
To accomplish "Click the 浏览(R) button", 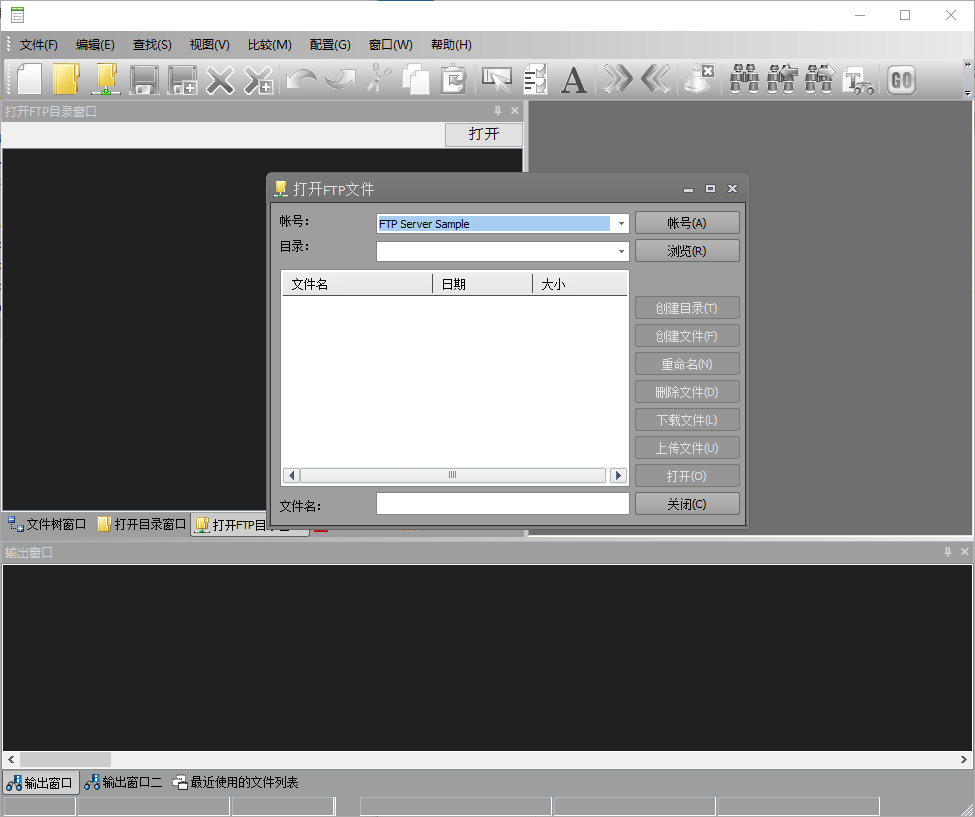I will [x=687, y=250].
